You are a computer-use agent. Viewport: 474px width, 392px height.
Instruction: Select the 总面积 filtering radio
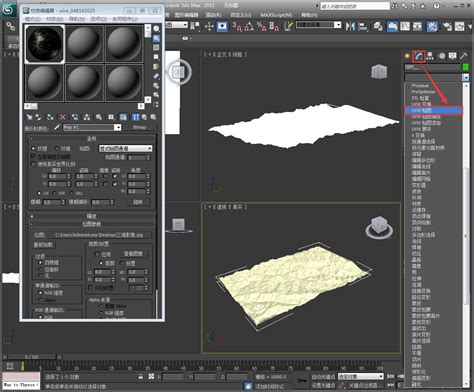coord(40,269)
